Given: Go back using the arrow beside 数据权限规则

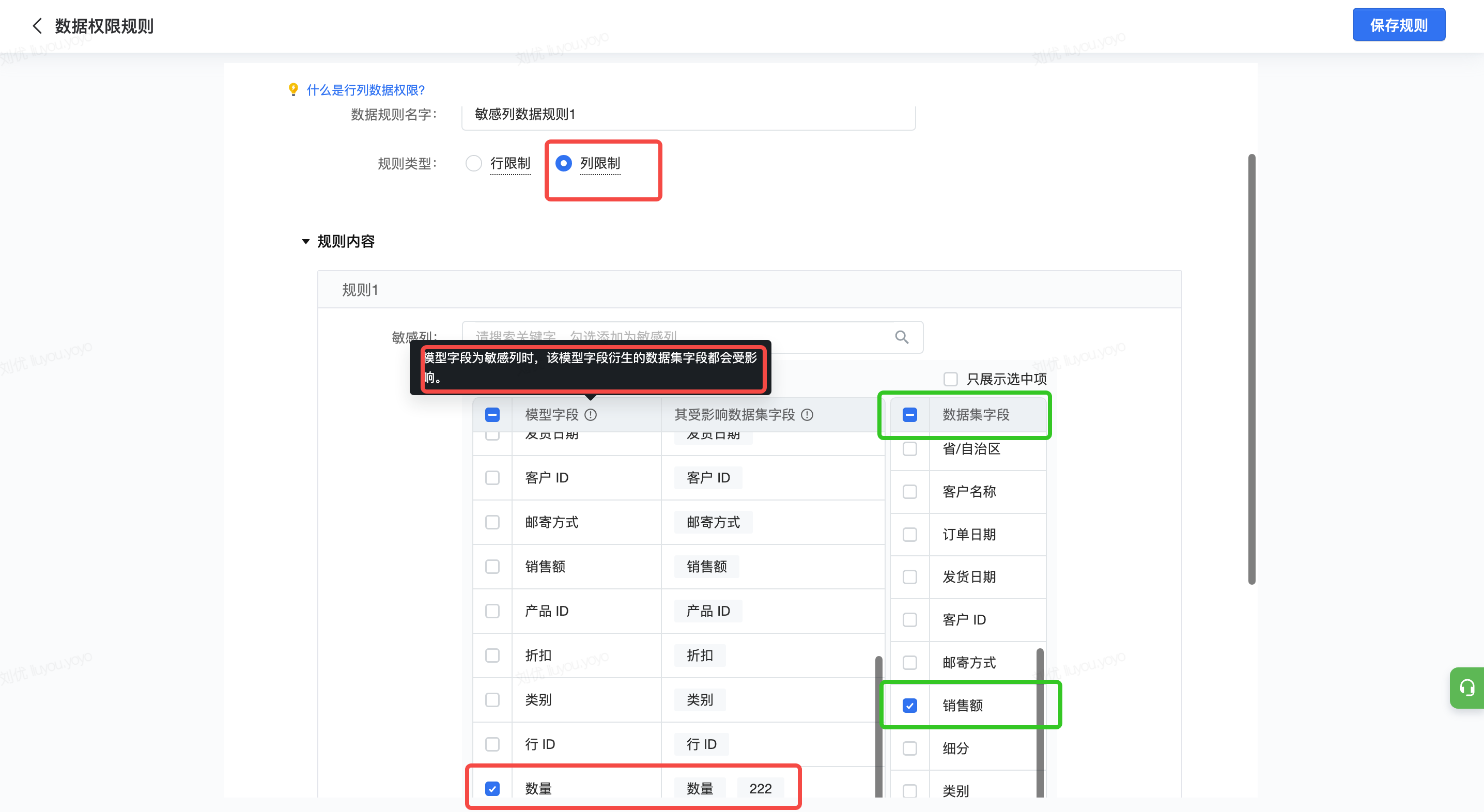Looking at the screenshot, I should 37,26.
